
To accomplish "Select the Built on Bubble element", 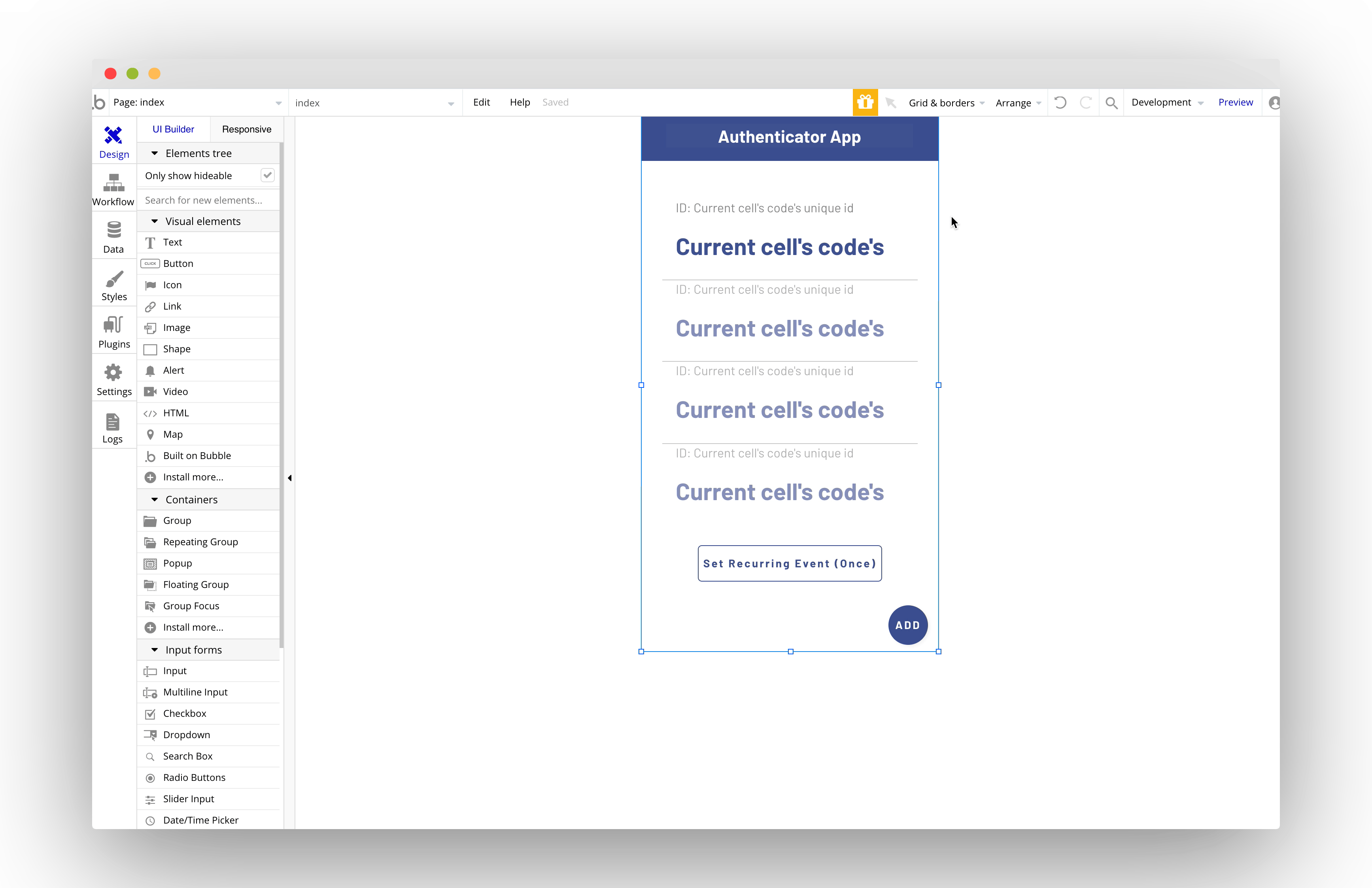I will pyautogui.click(x=208, y=455).
